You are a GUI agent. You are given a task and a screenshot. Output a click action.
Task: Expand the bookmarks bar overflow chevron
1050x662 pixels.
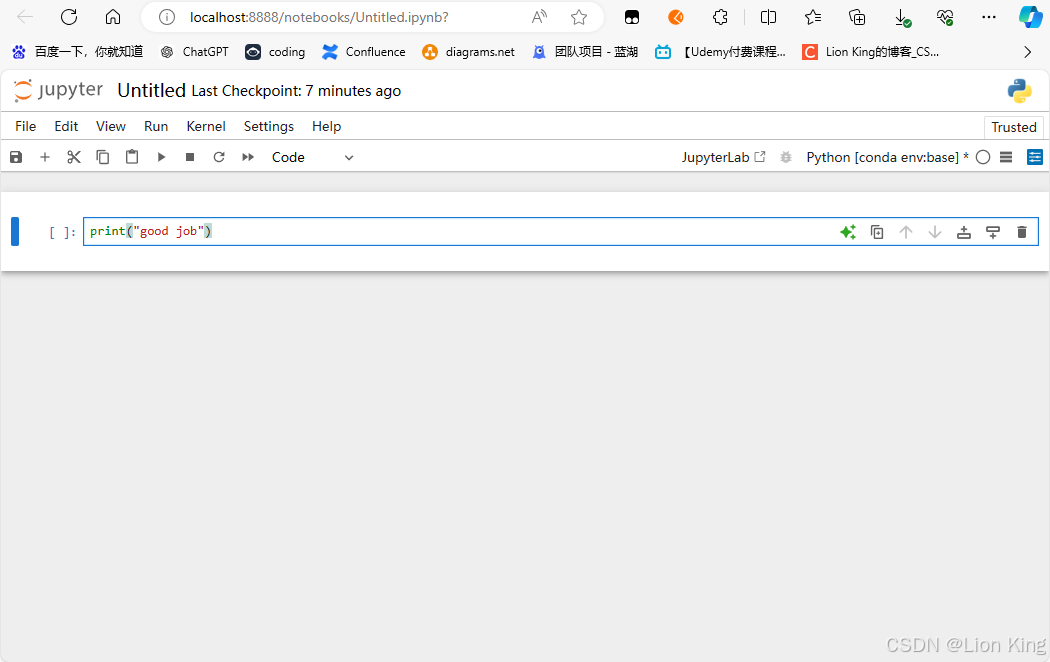[1027, 52]
